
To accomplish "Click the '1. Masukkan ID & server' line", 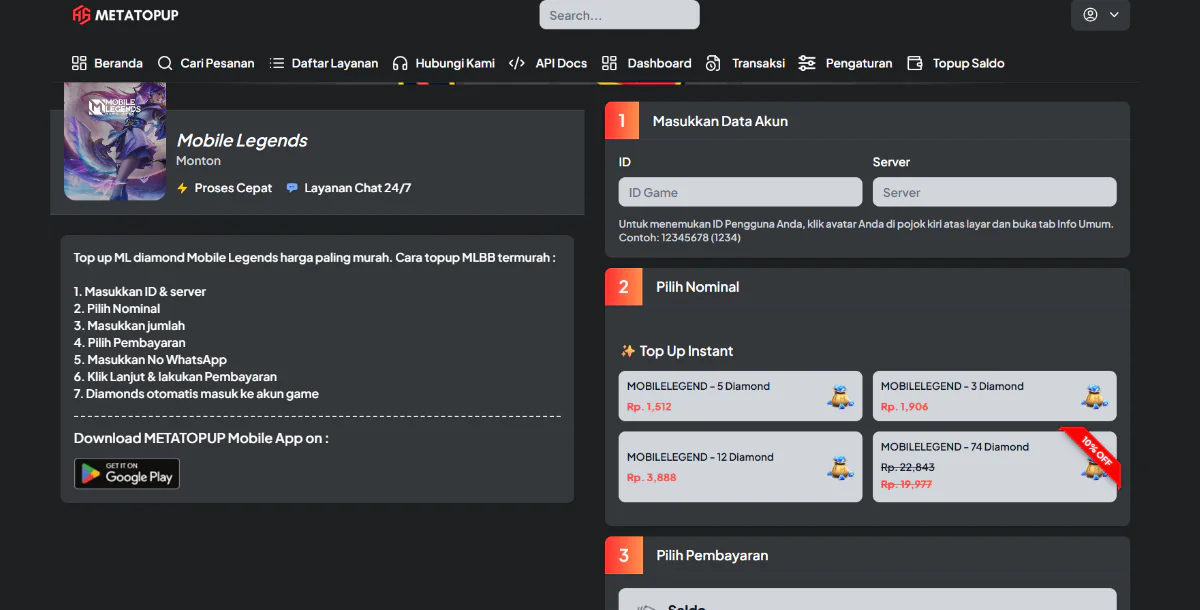I will click(140, 292).
